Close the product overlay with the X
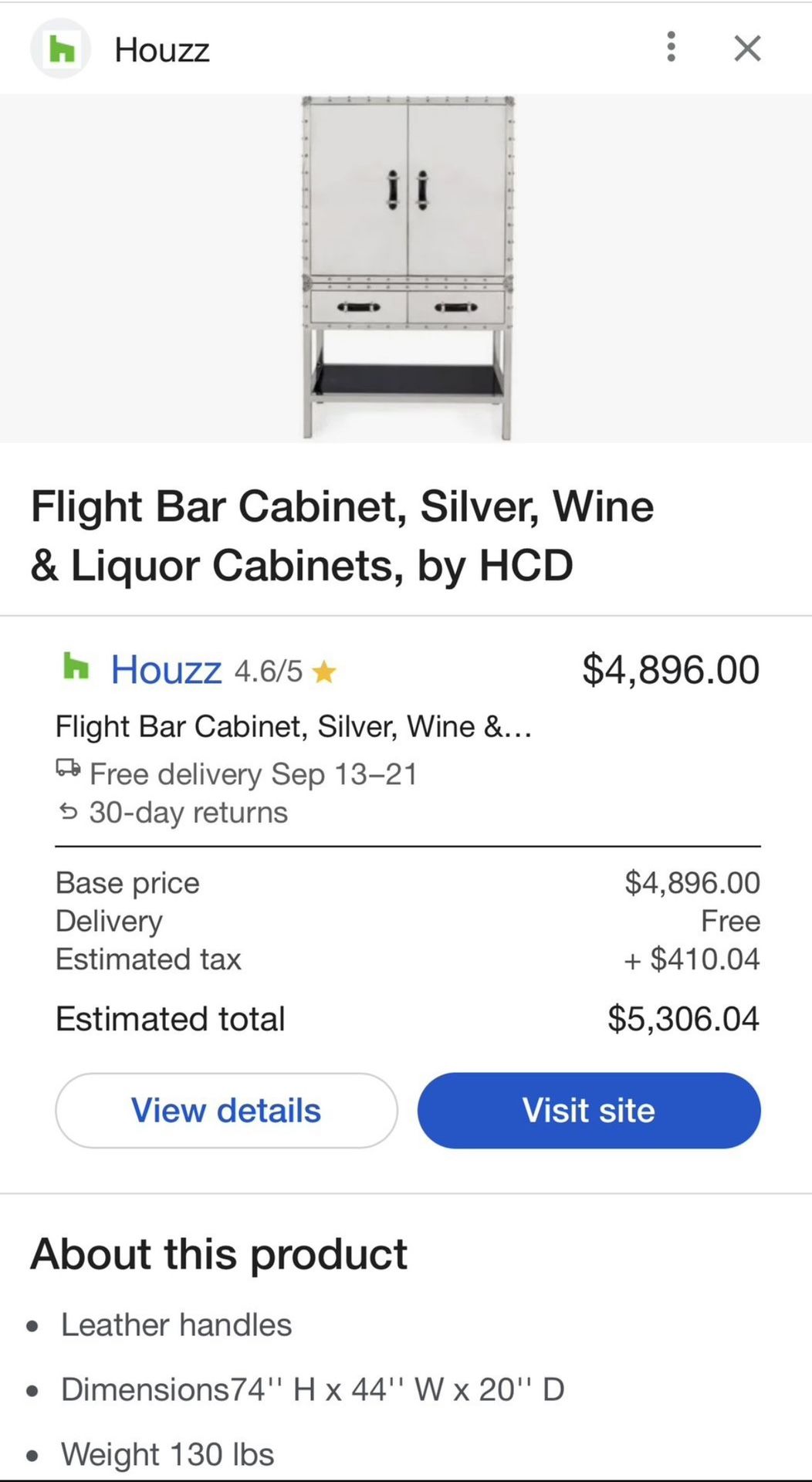 [746, 48]
